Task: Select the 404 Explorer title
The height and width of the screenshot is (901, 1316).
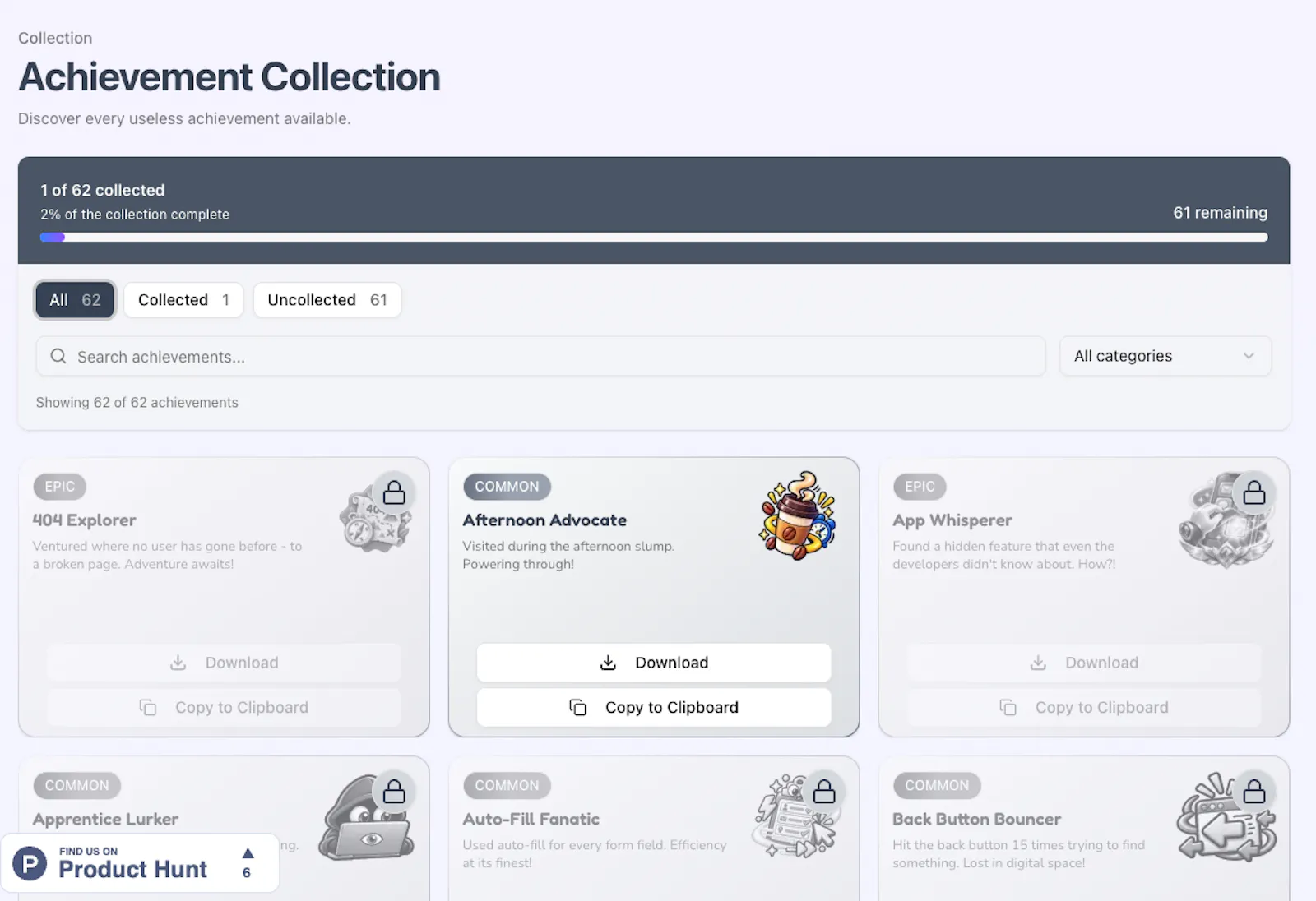Action: [85, 520]
